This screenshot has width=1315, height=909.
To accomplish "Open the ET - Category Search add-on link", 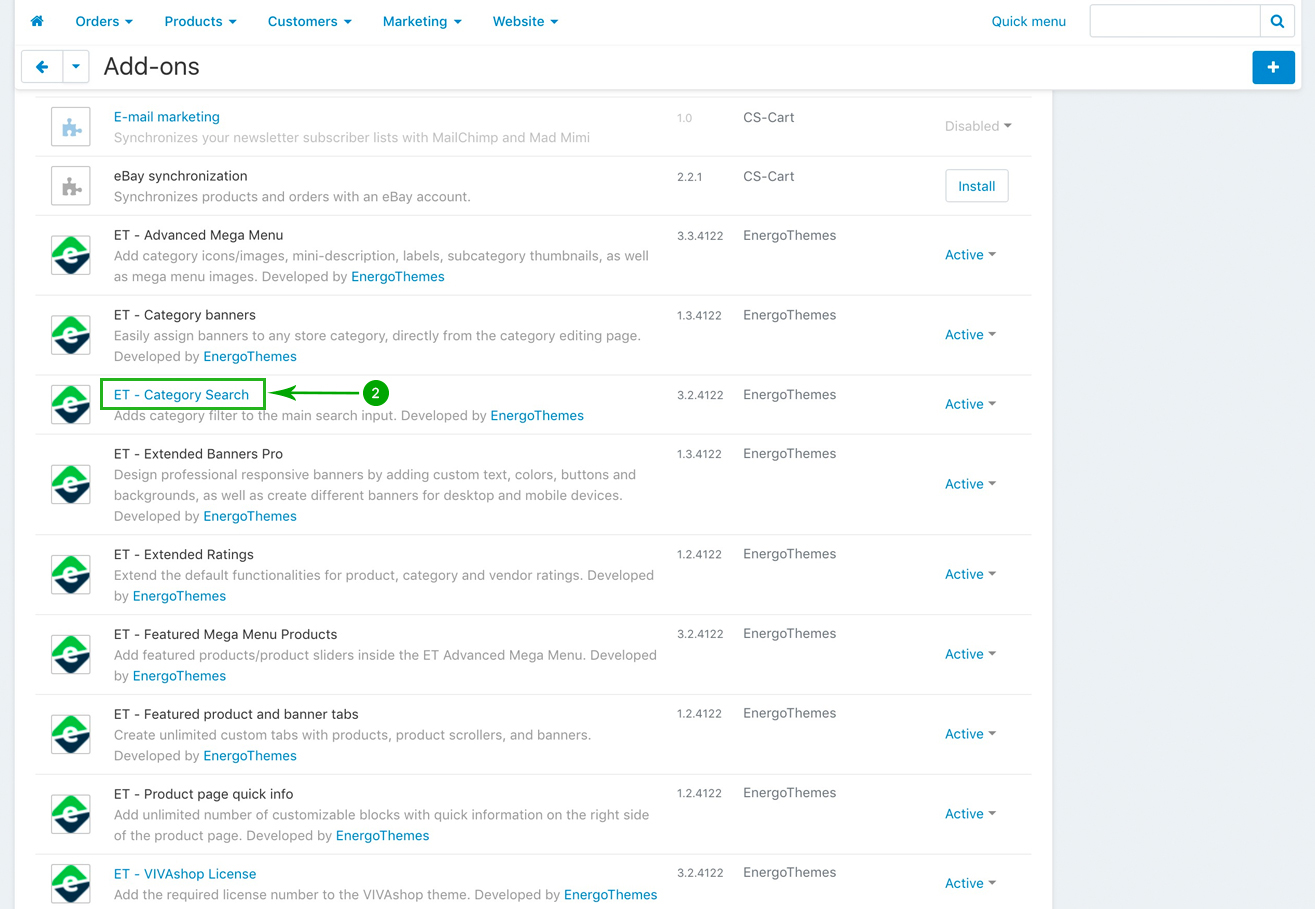I will 181,395.
